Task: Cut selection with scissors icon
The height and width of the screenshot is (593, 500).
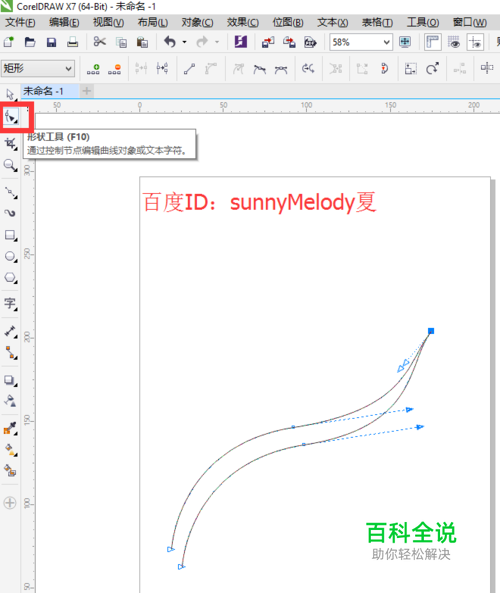Action: pos(99,42)
